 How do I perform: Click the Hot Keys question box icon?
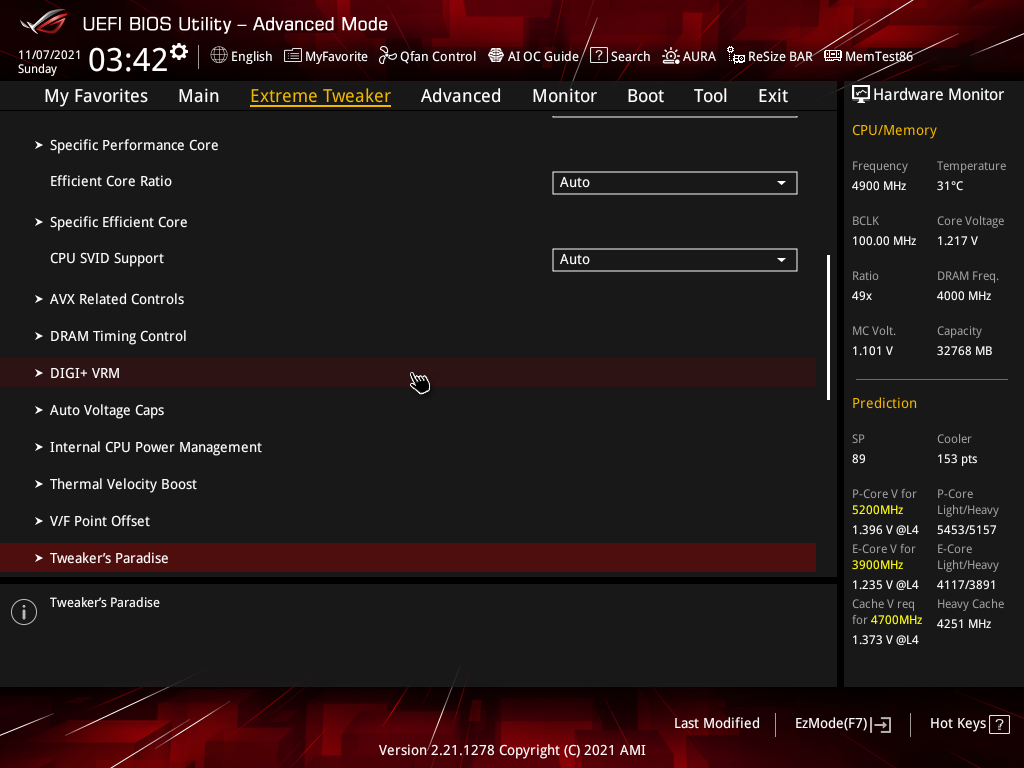(999, 724)
